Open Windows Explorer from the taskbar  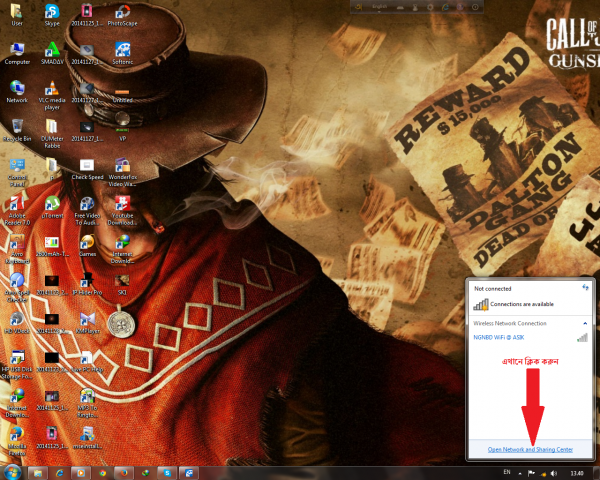pos(38,473)
